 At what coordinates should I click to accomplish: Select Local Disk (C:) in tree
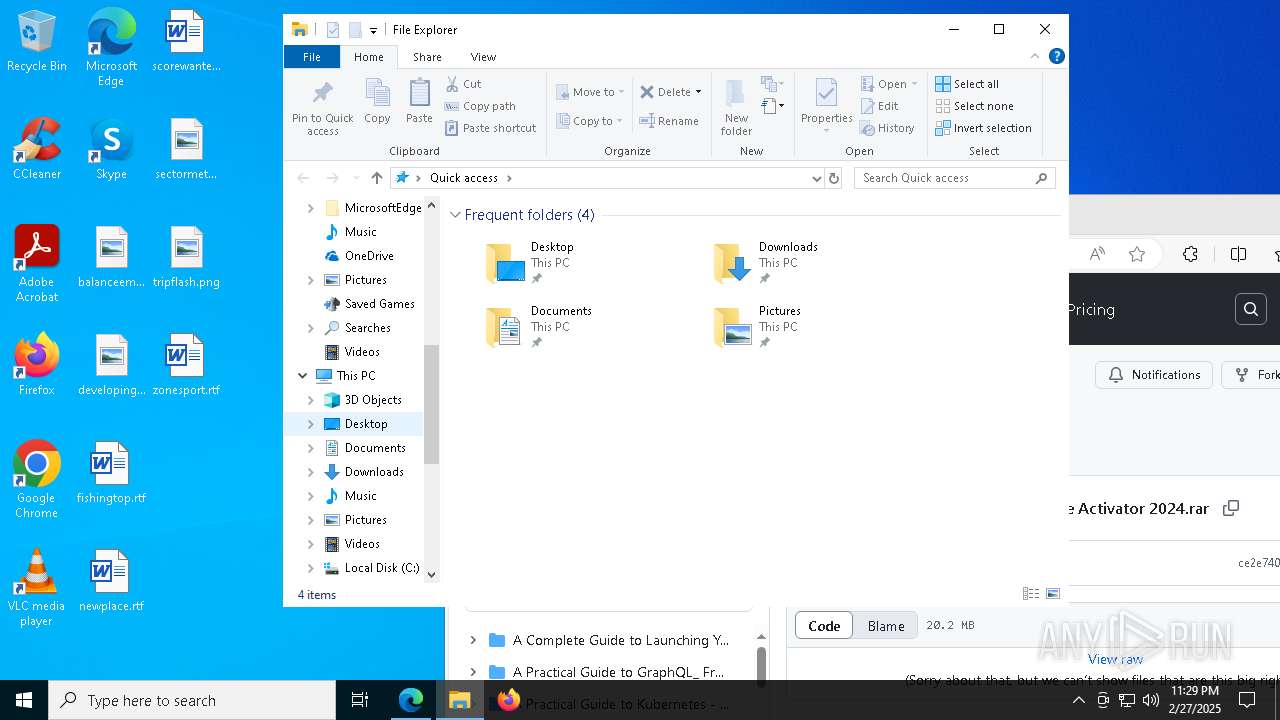point(371,568)
